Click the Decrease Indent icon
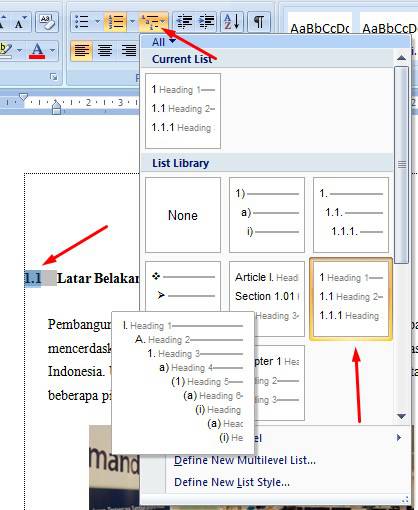The width and height of the screenshot is (418, 510). (184, 22)
